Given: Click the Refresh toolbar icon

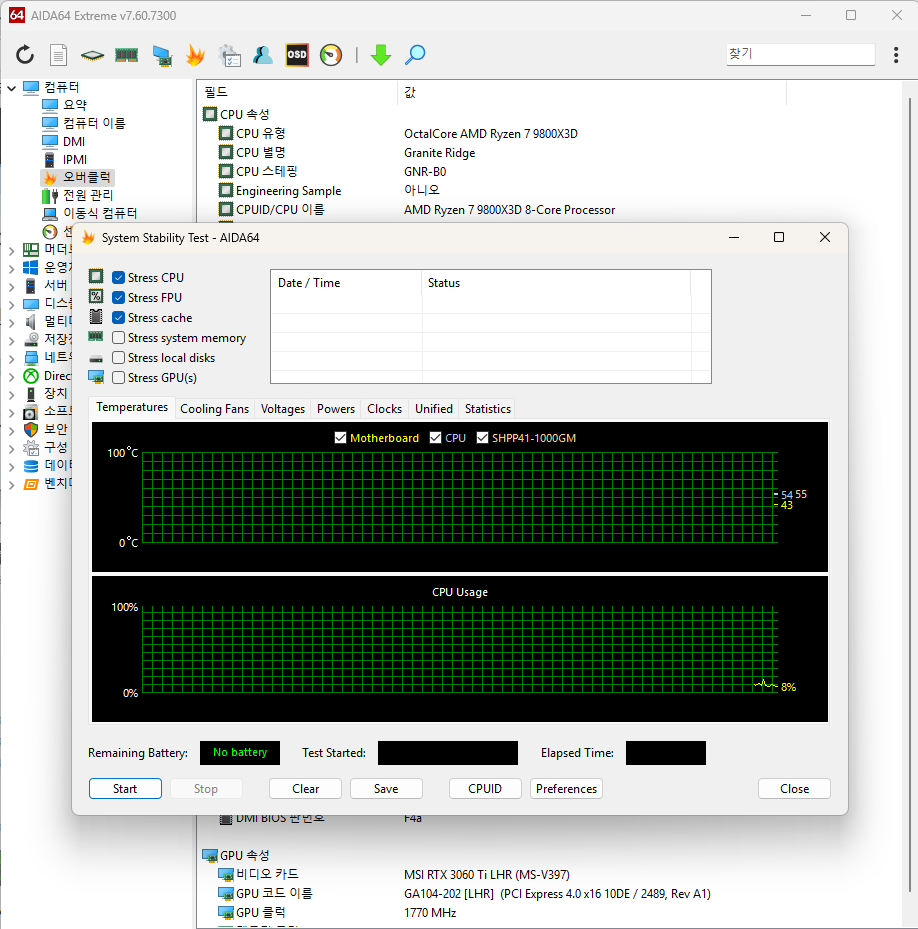Looking at the screenshot, I should pos(25,55).
